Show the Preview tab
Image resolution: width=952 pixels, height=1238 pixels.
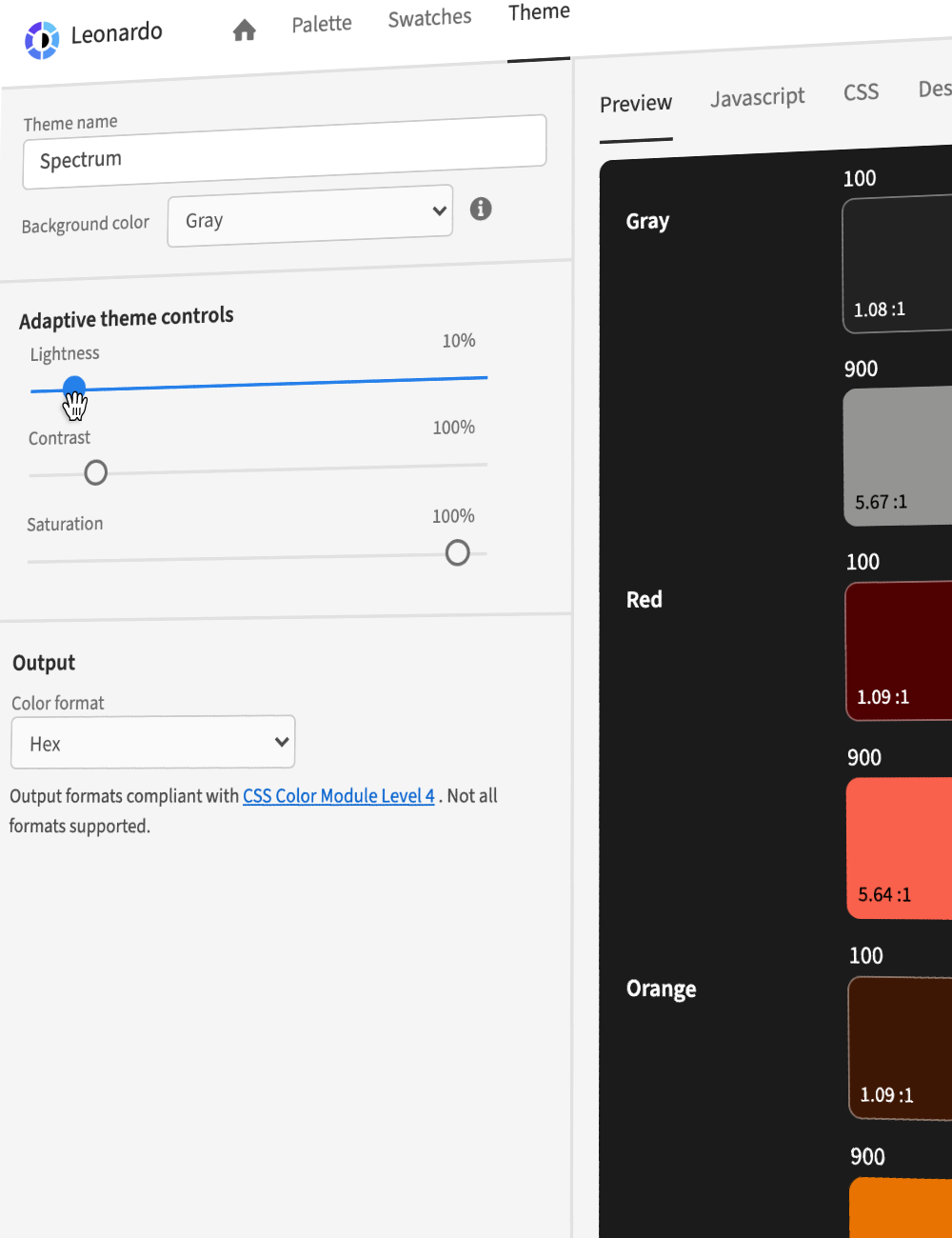(636, 104)
